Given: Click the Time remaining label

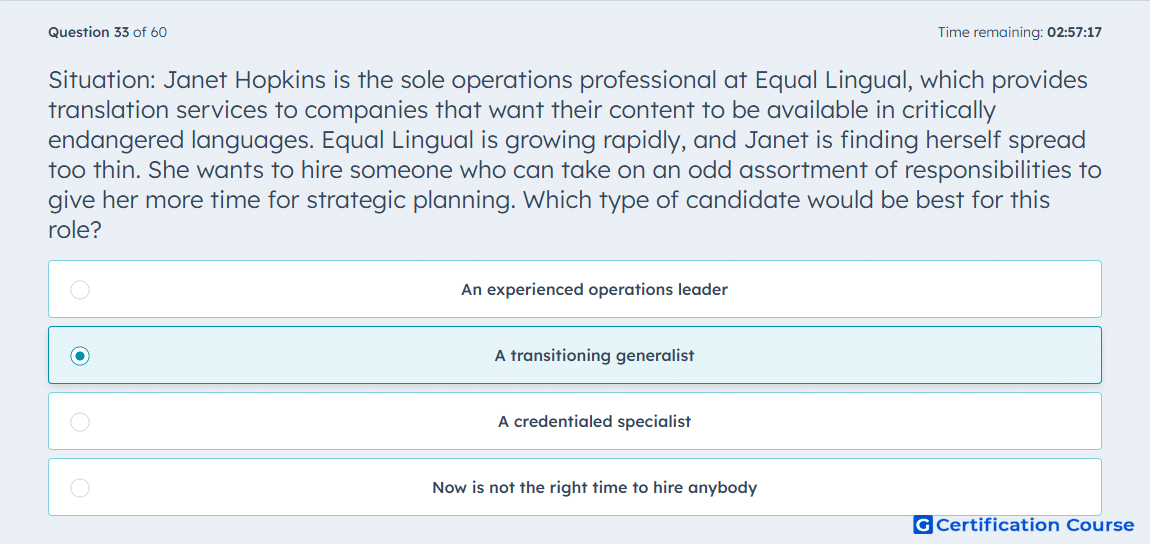Looking at the screenshot, I should click(991, 32).
